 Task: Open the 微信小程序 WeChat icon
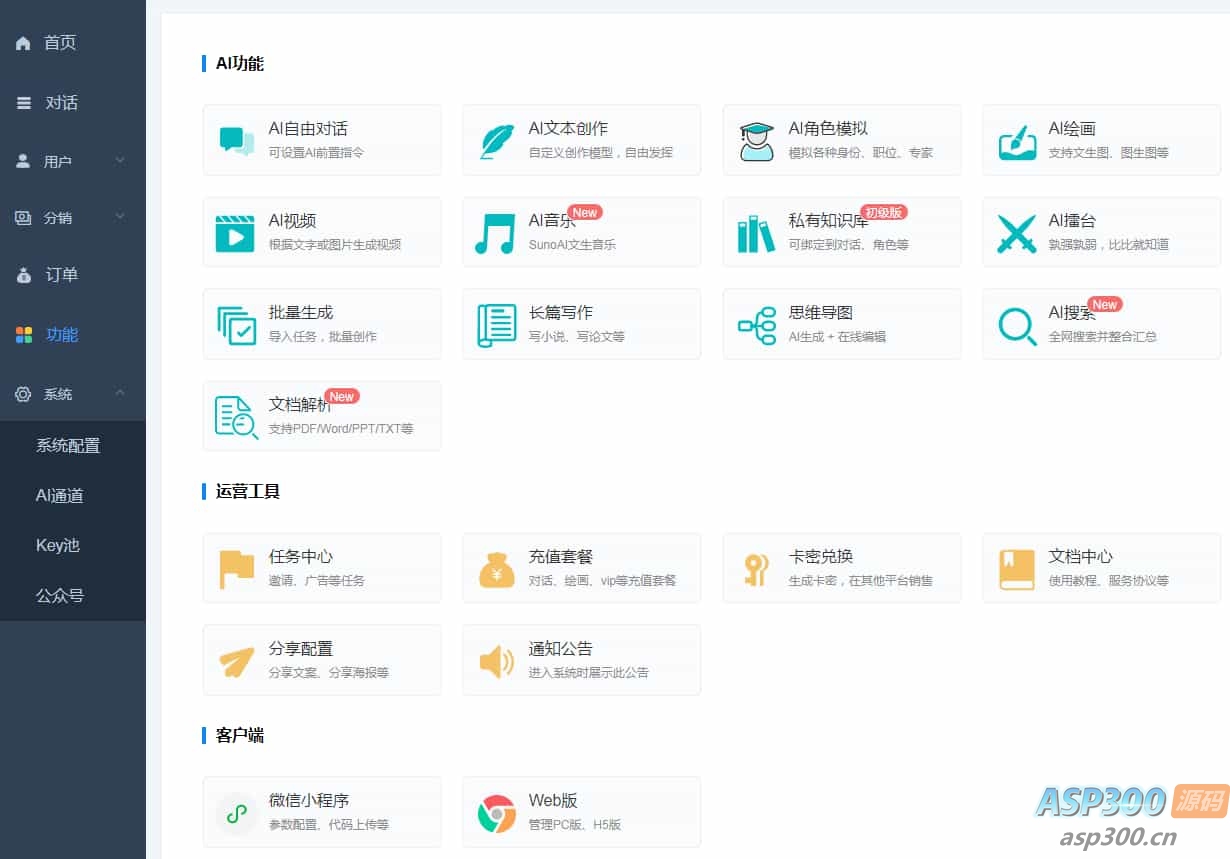coord(236,812)
